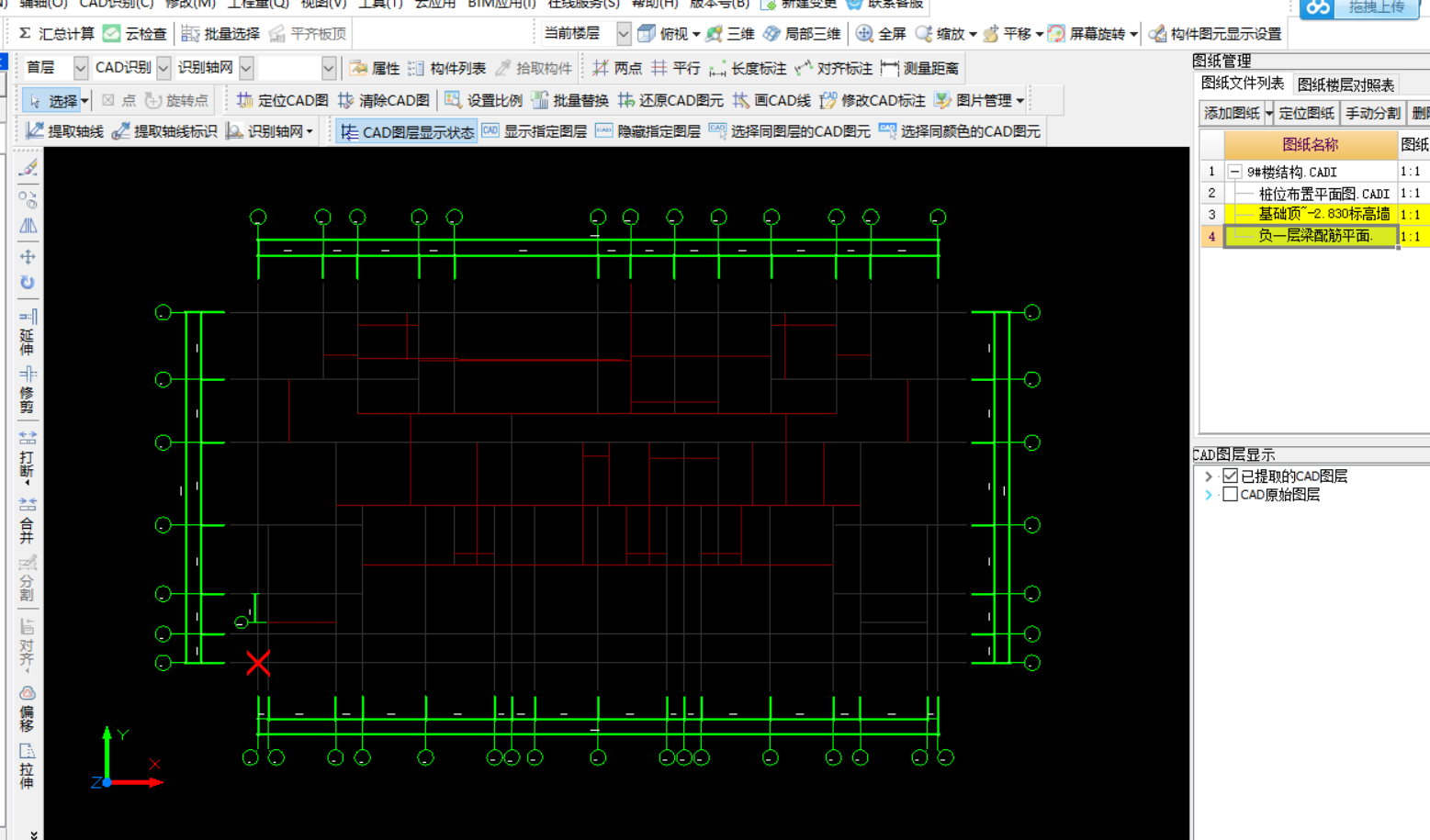The width and height of the screenshot is (1430, 840).
Task: Open 首层 floor dropdown
Action: 81,68
